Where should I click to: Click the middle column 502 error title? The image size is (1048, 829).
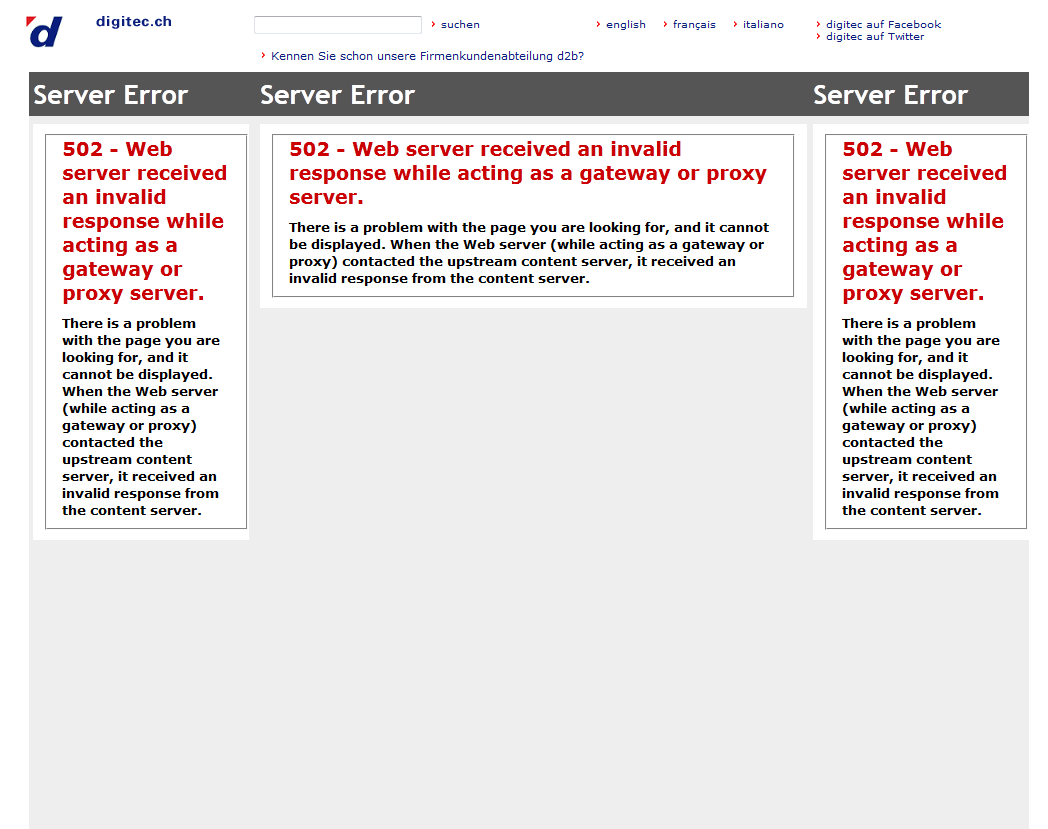(x=527, y=172)
